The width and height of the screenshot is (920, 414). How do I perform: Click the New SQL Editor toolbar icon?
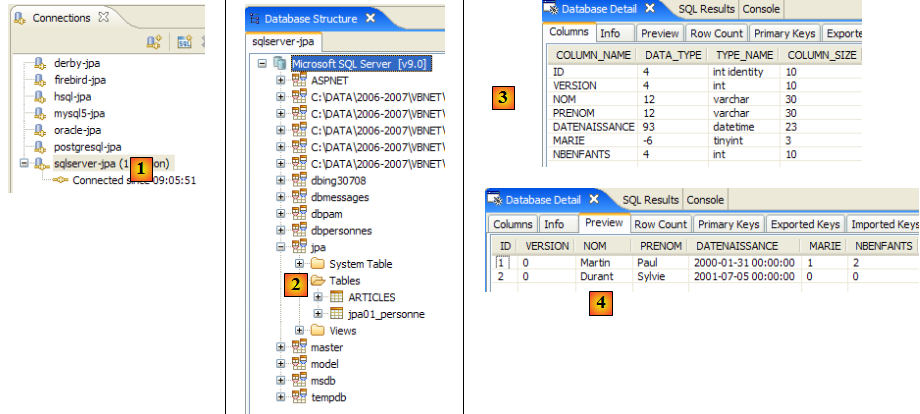[x=184, y=42]
